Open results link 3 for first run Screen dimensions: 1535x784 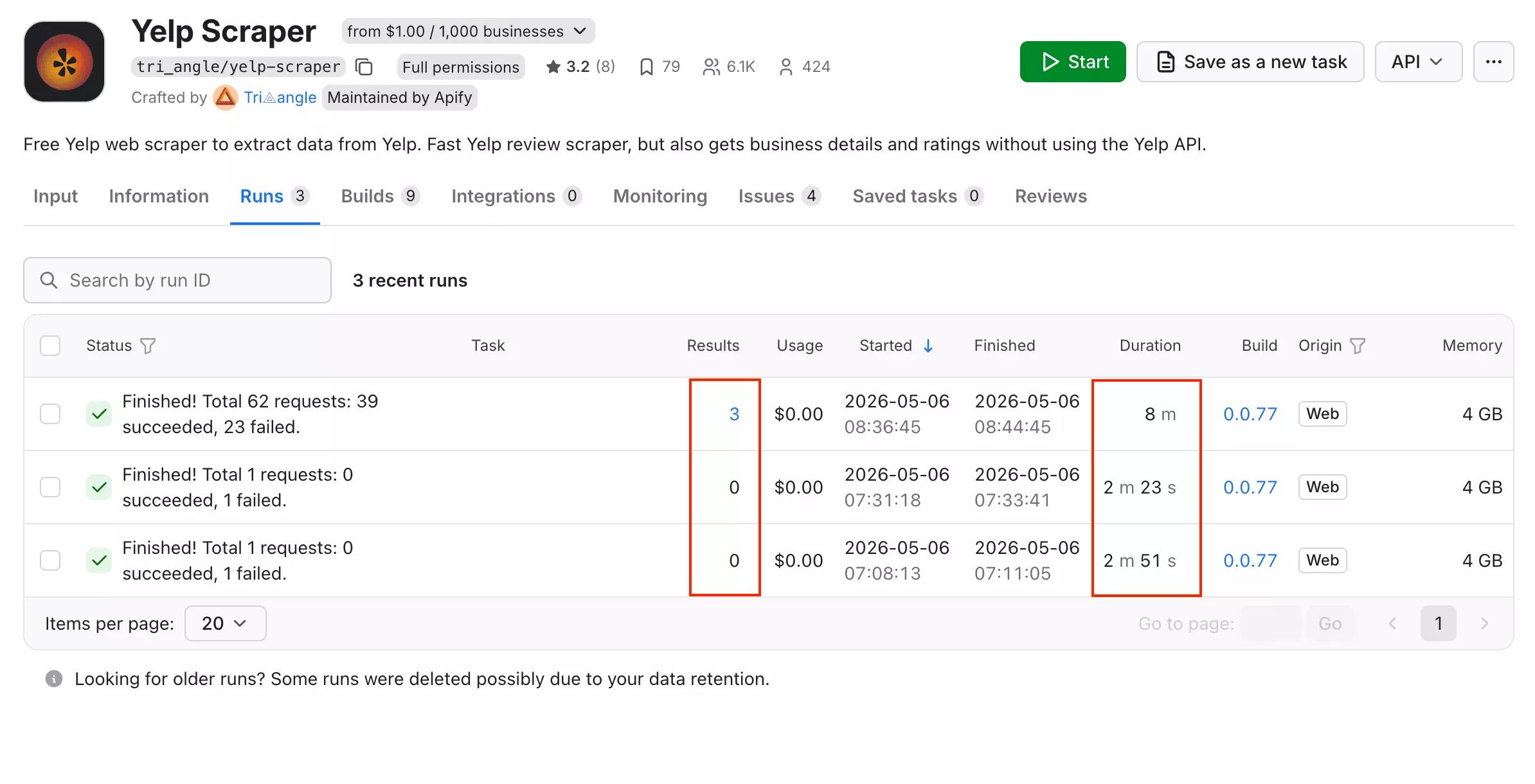[734, 414]
